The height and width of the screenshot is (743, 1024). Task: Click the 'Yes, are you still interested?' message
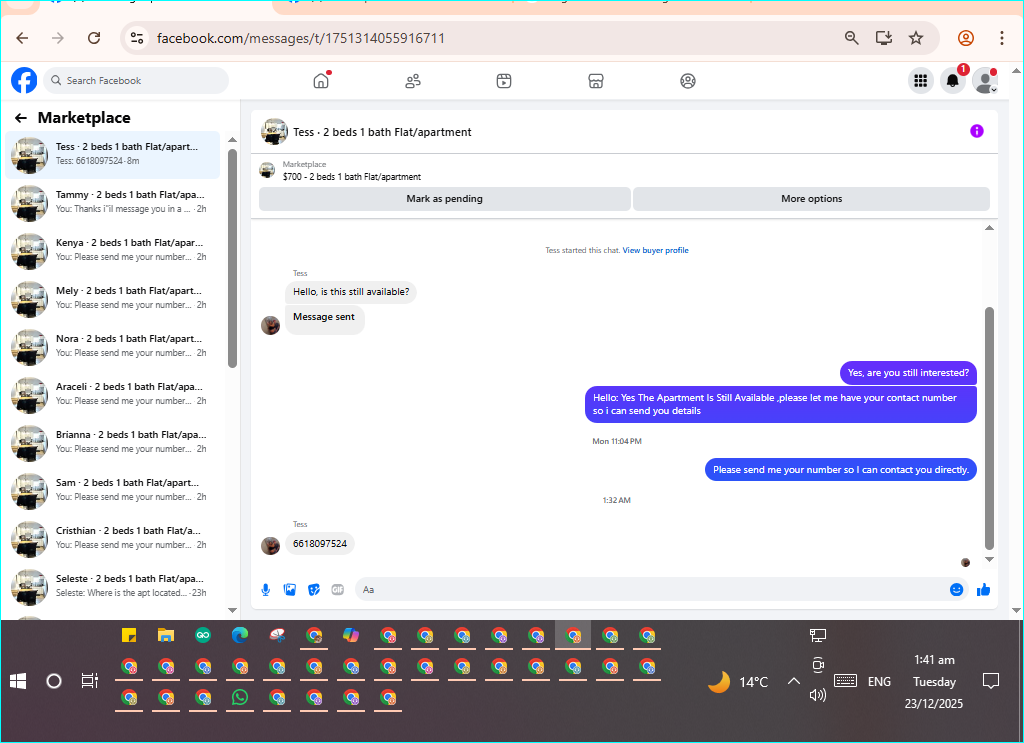pos(908,373)
